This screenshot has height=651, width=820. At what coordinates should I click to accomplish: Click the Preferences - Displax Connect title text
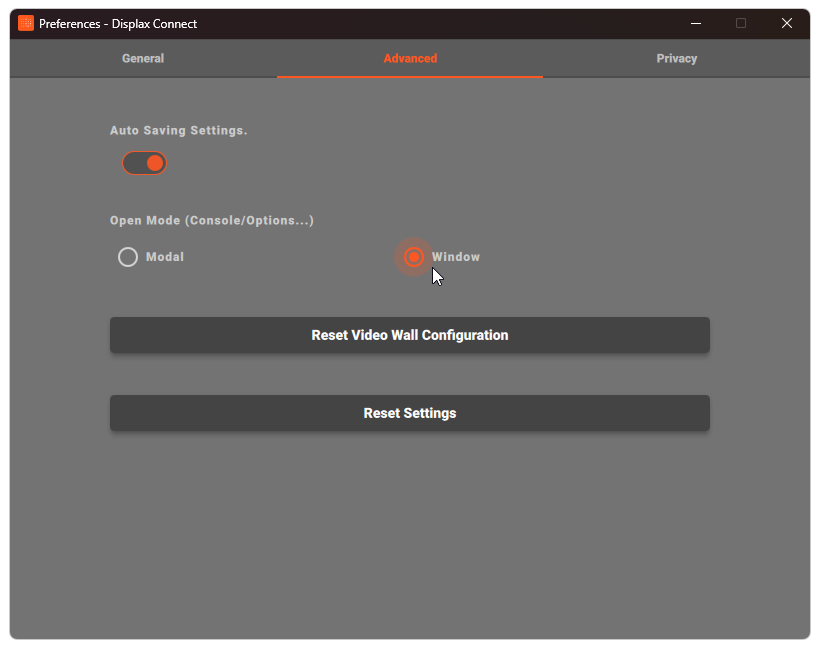coord(118,24)
